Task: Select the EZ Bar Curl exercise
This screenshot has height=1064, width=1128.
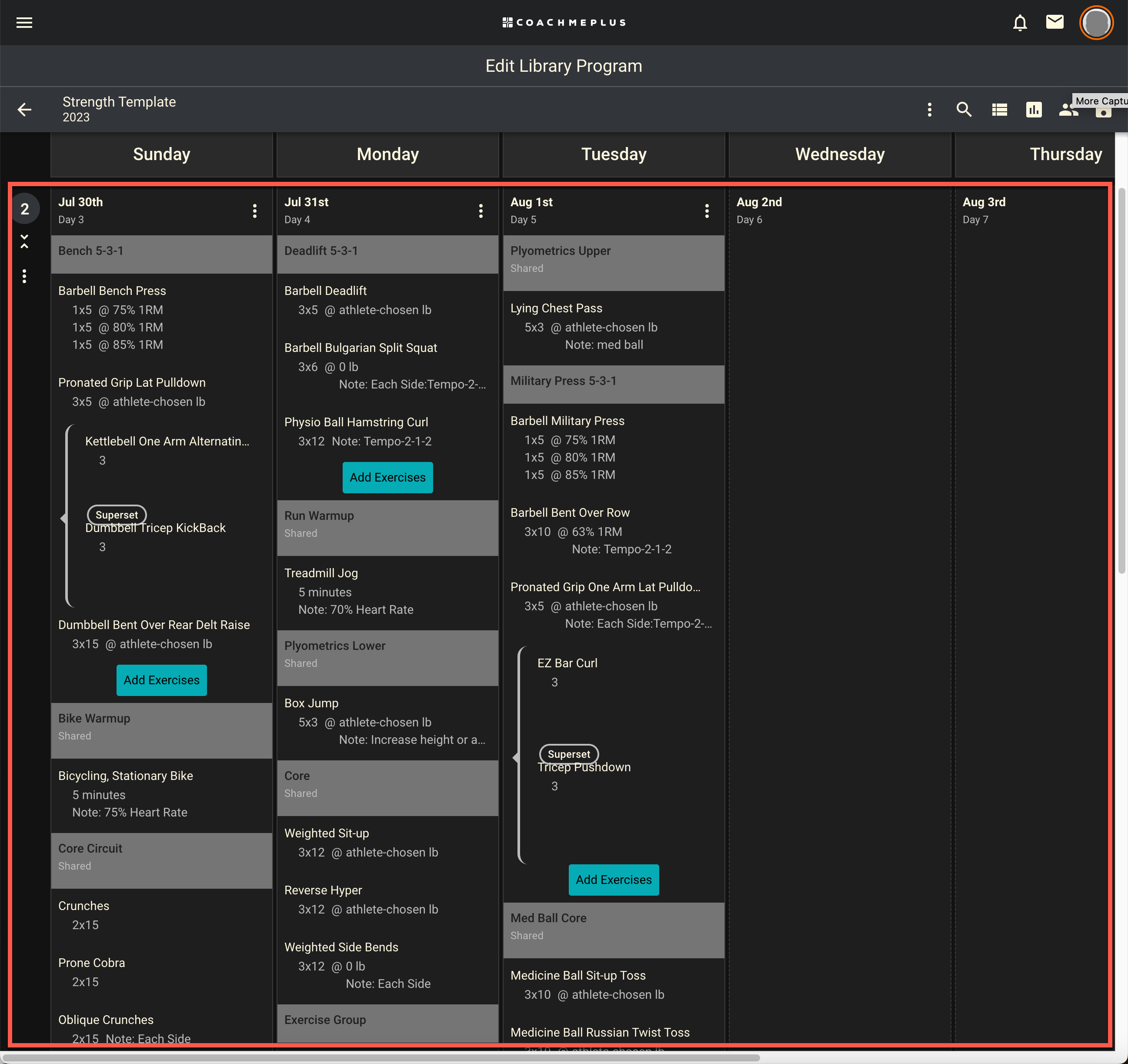Action: click(x=567, y=663)
